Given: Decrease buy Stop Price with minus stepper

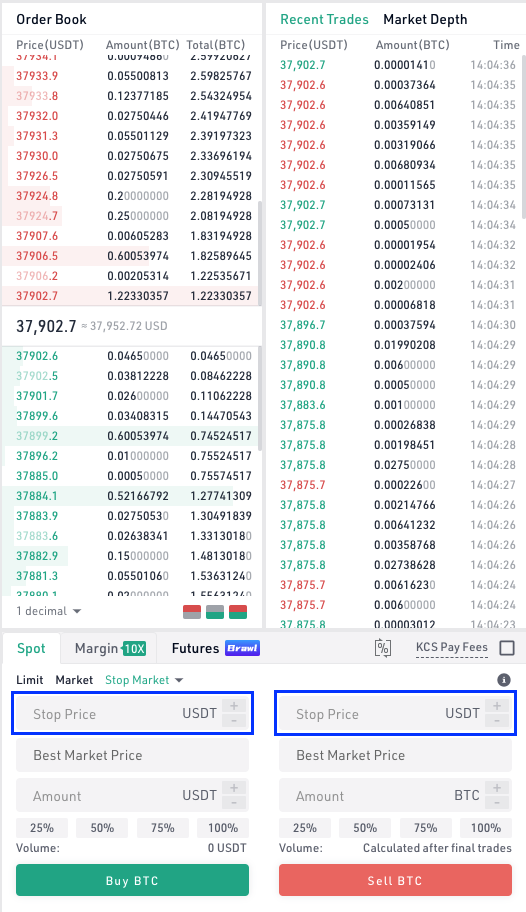Looking at the screenshot, I should click(x=234, y=721).
